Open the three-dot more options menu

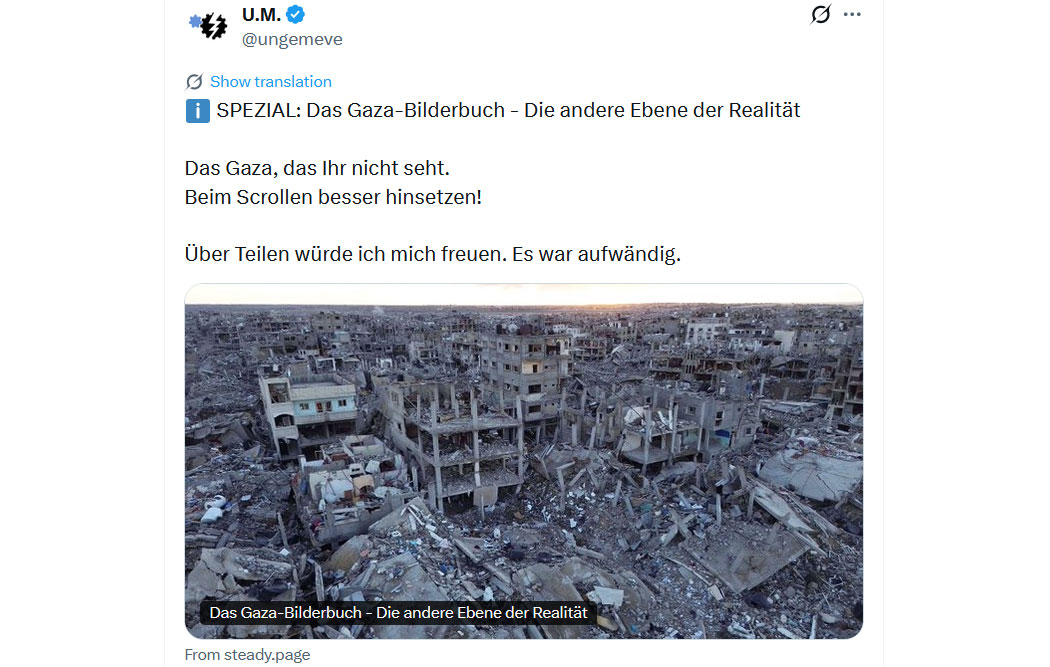pos(852,14)
